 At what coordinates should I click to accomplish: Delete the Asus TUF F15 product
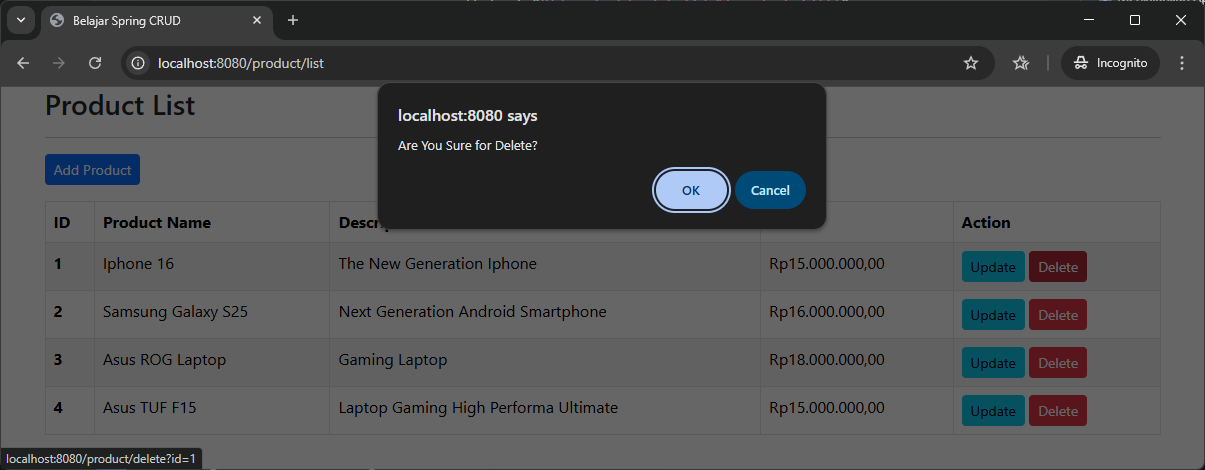click(x=1057, y=411)
